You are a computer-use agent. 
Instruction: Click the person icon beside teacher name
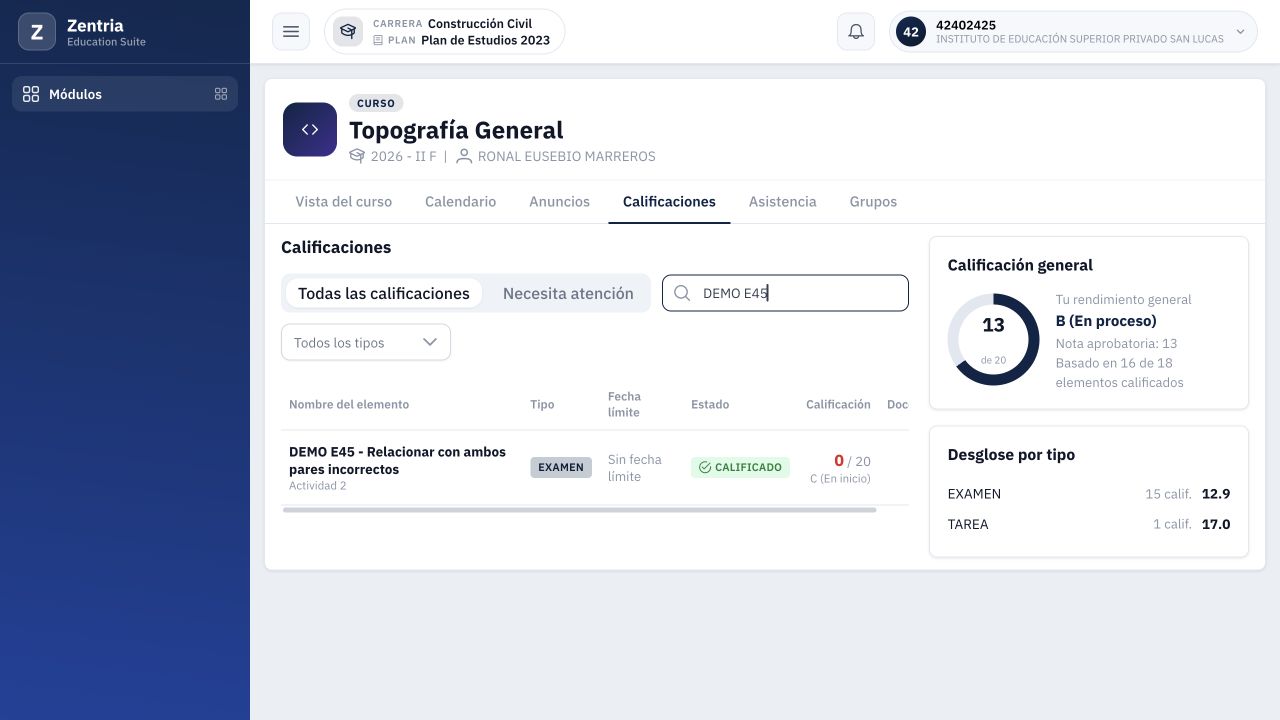click(x=464, y=156)
